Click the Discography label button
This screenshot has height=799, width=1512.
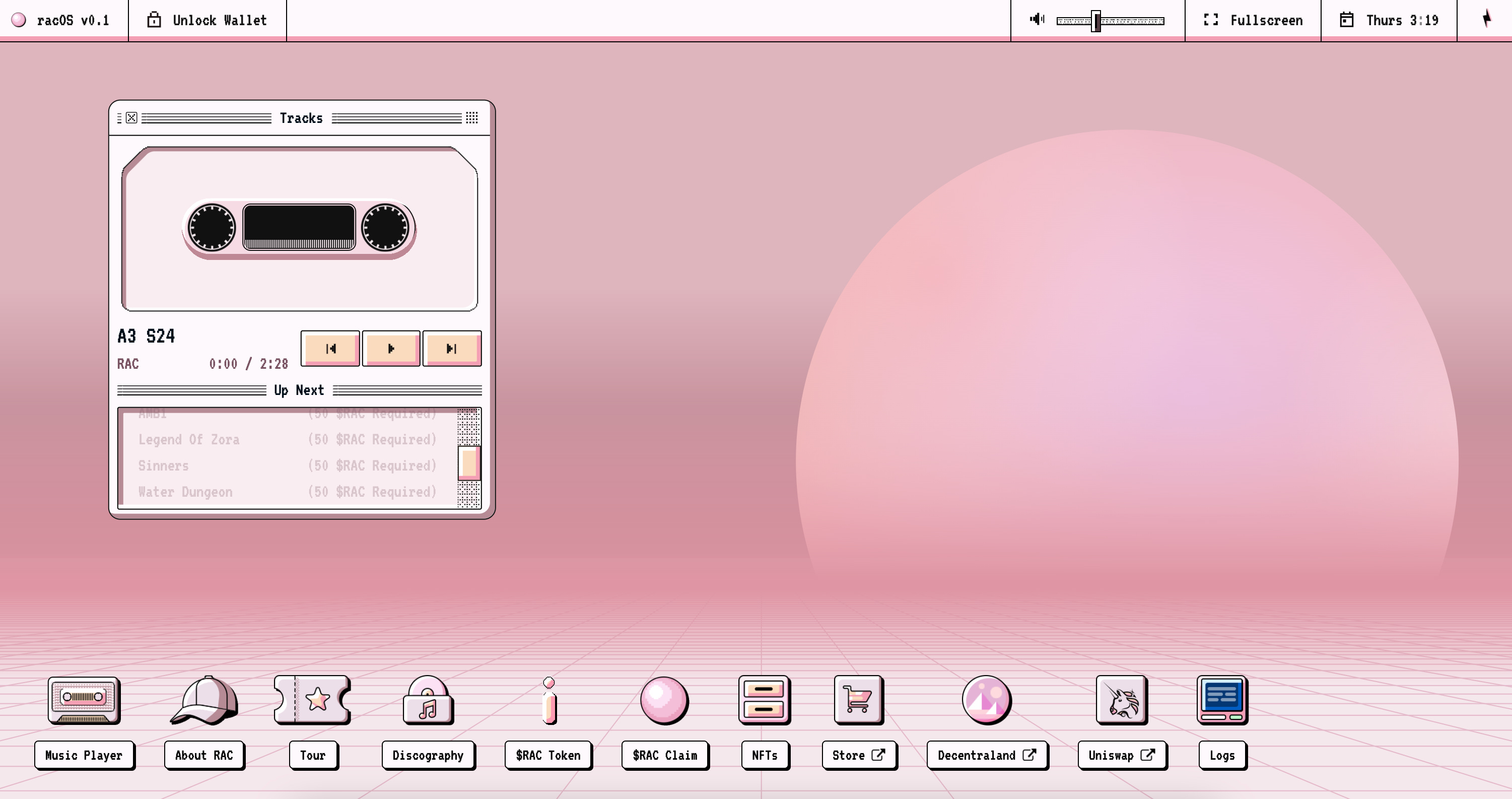pos(428,755)
